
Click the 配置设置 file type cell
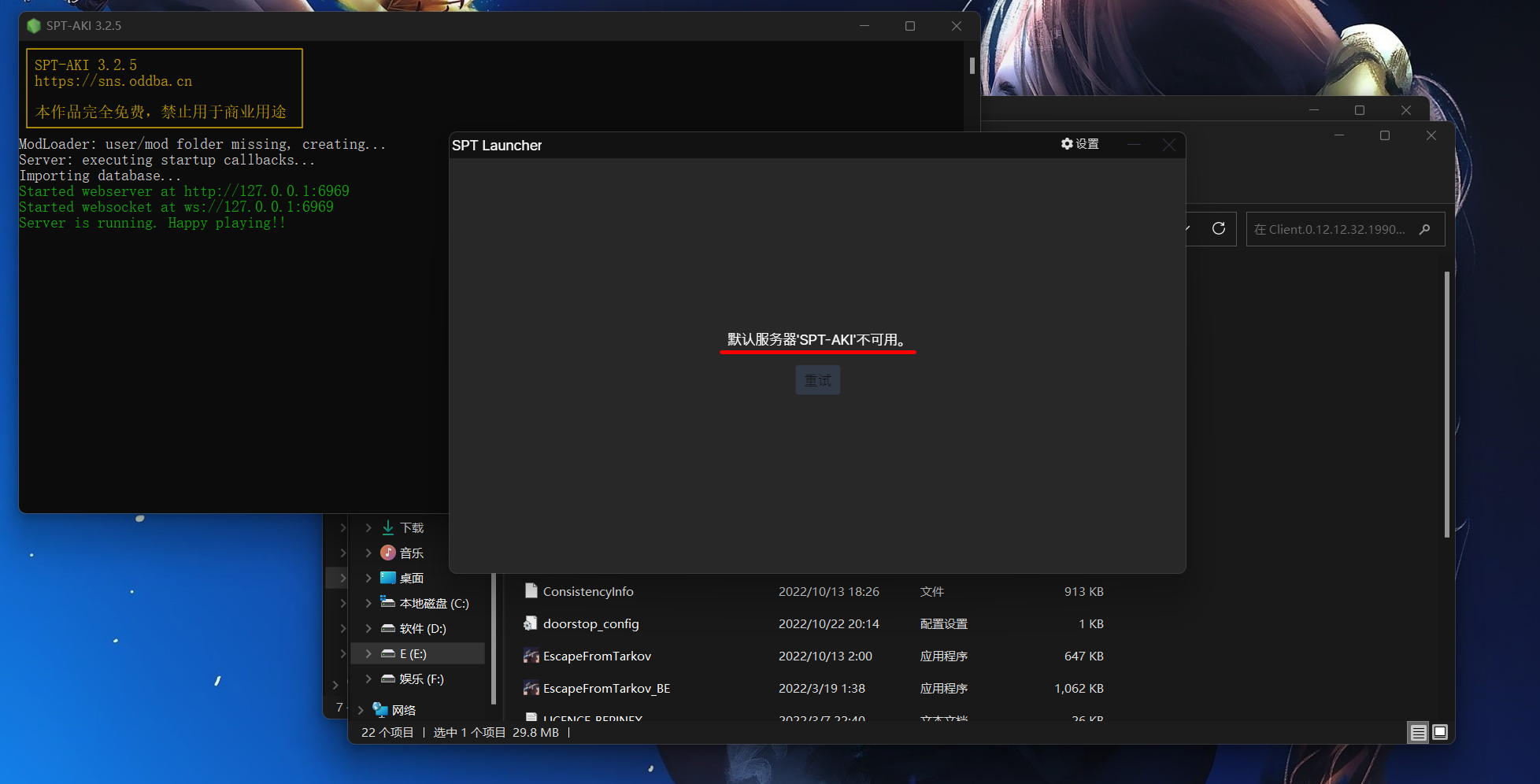coord(944,623)
